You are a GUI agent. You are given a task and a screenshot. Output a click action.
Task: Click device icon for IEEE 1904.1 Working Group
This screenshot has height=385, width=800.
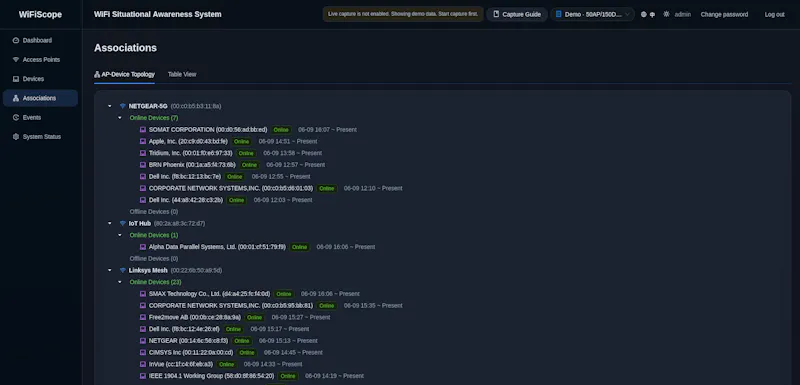143,376
